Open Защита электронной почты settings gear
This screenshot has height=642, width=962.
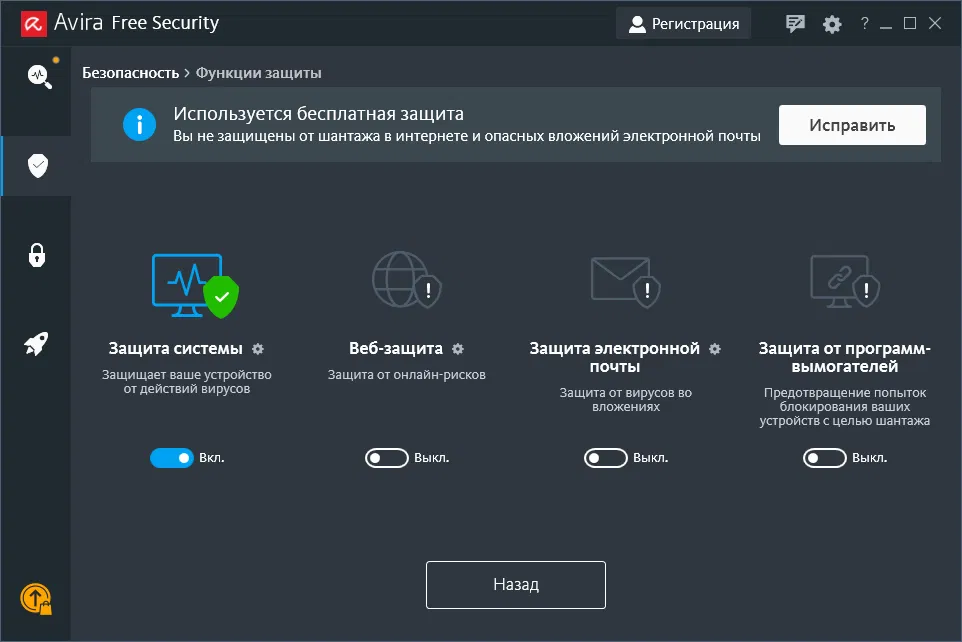tap(715, 349)
